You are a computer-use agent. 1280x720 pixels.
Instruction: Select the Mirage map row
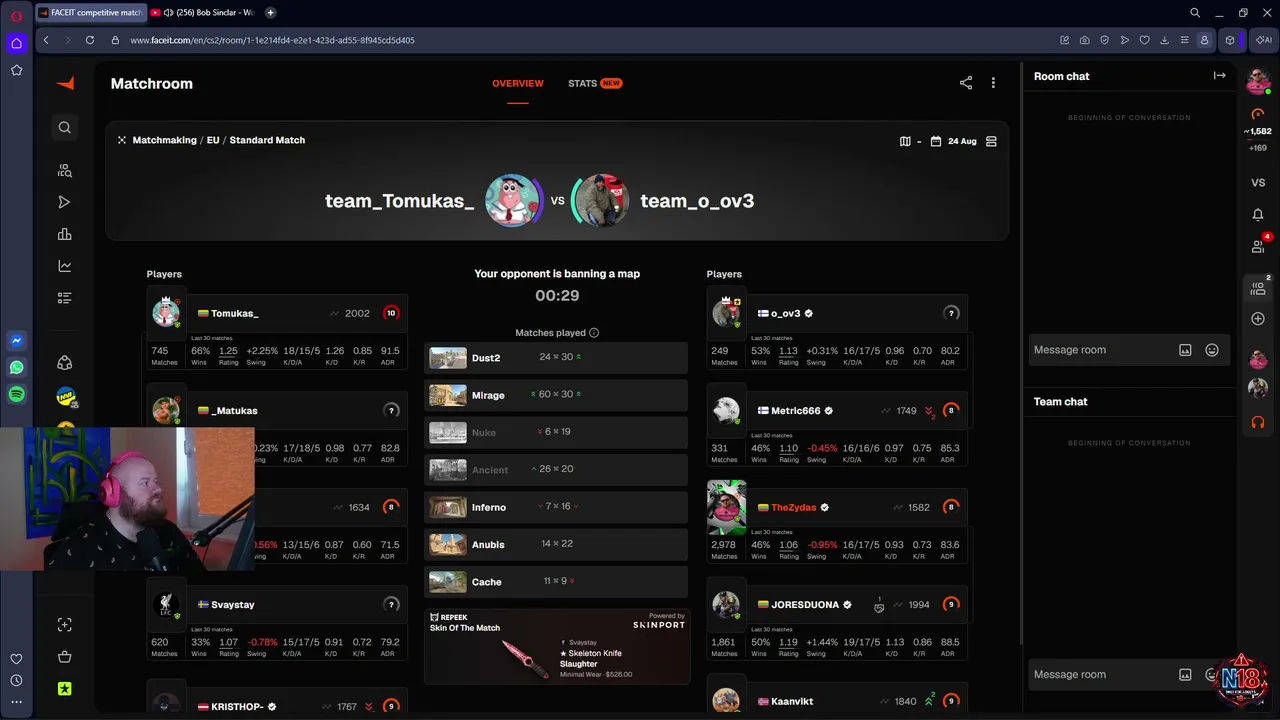point(557,395)
